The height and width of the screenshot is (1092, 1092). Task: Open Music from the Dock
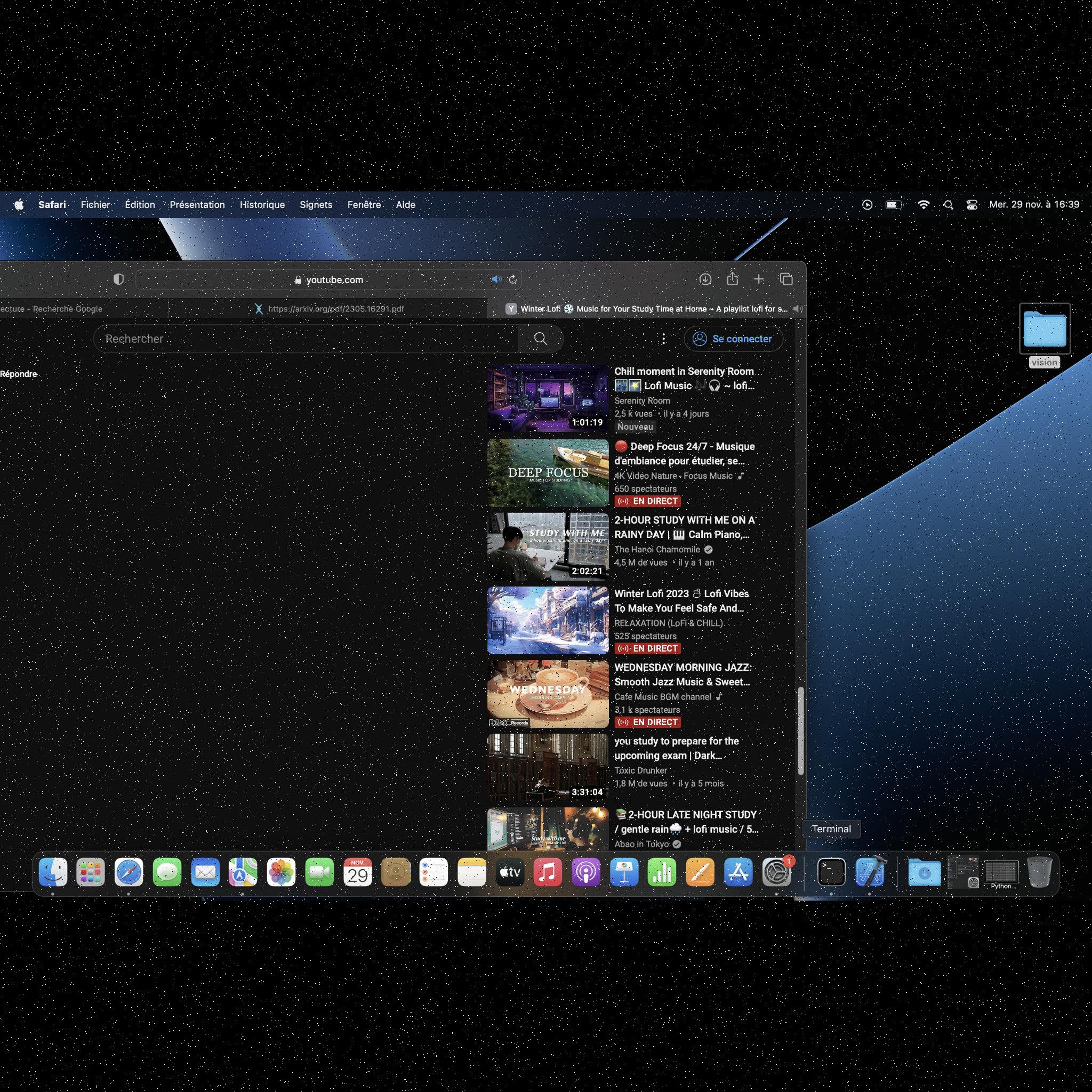(x=548, y=872)
